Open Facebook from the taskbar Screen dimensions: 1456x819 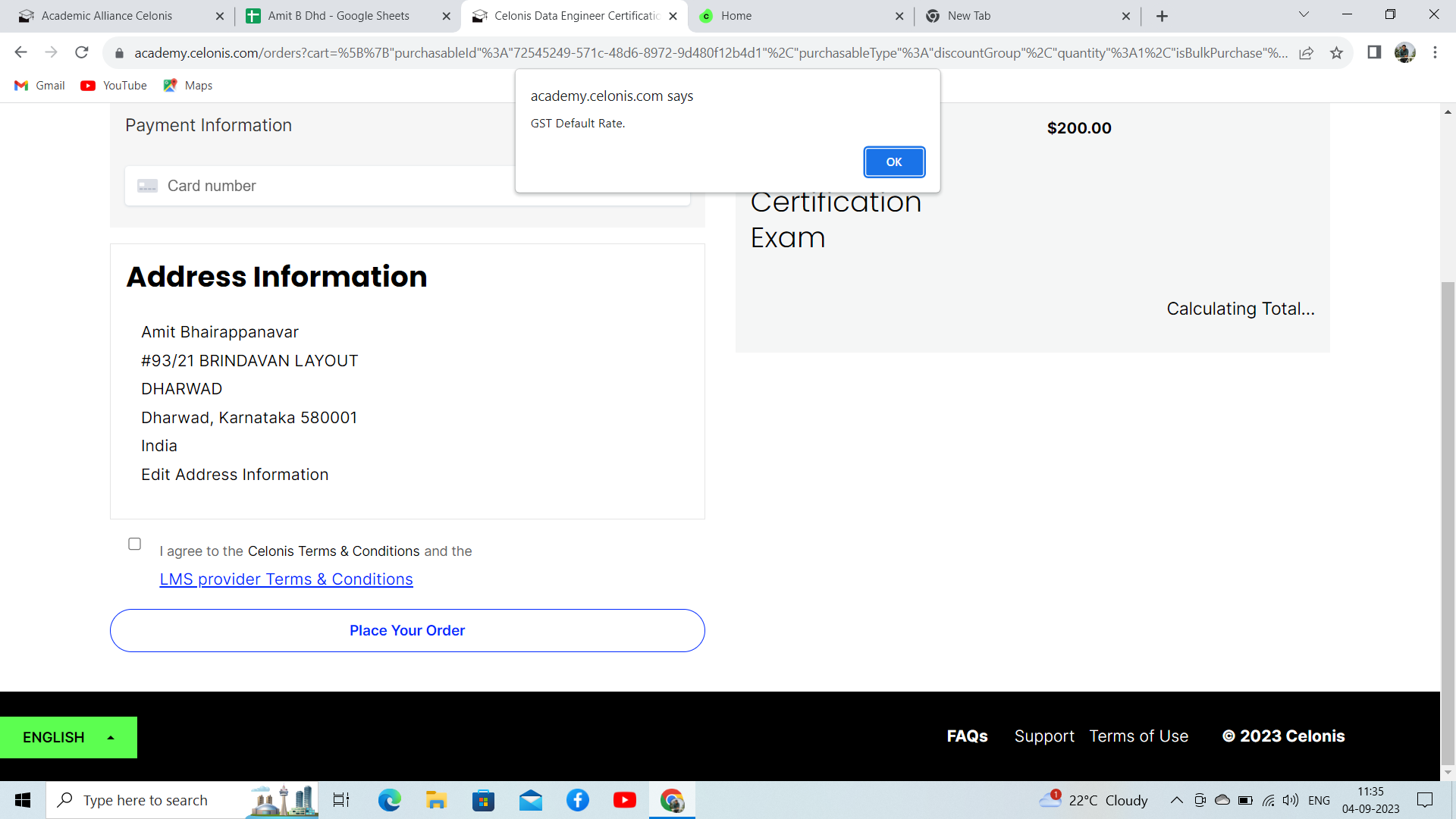(x=578, y=800)
